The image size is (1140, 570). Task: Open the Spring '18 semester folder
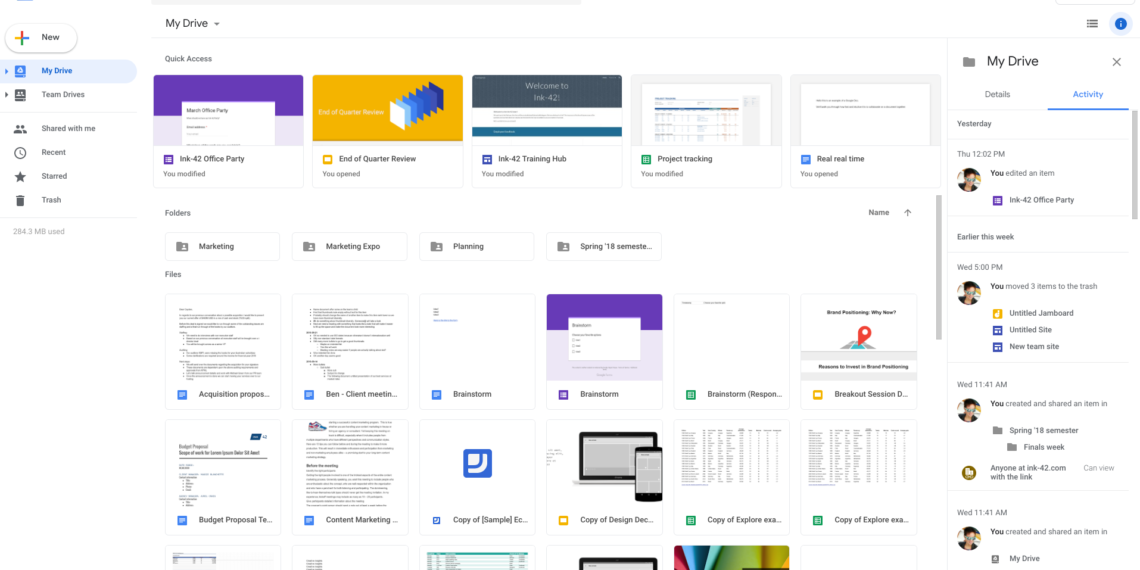(604, 246)
